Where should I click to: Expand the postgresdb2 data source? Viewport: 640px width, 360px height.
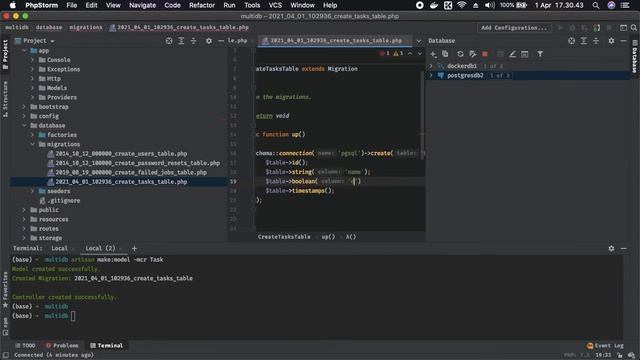(x=431, y=76)
